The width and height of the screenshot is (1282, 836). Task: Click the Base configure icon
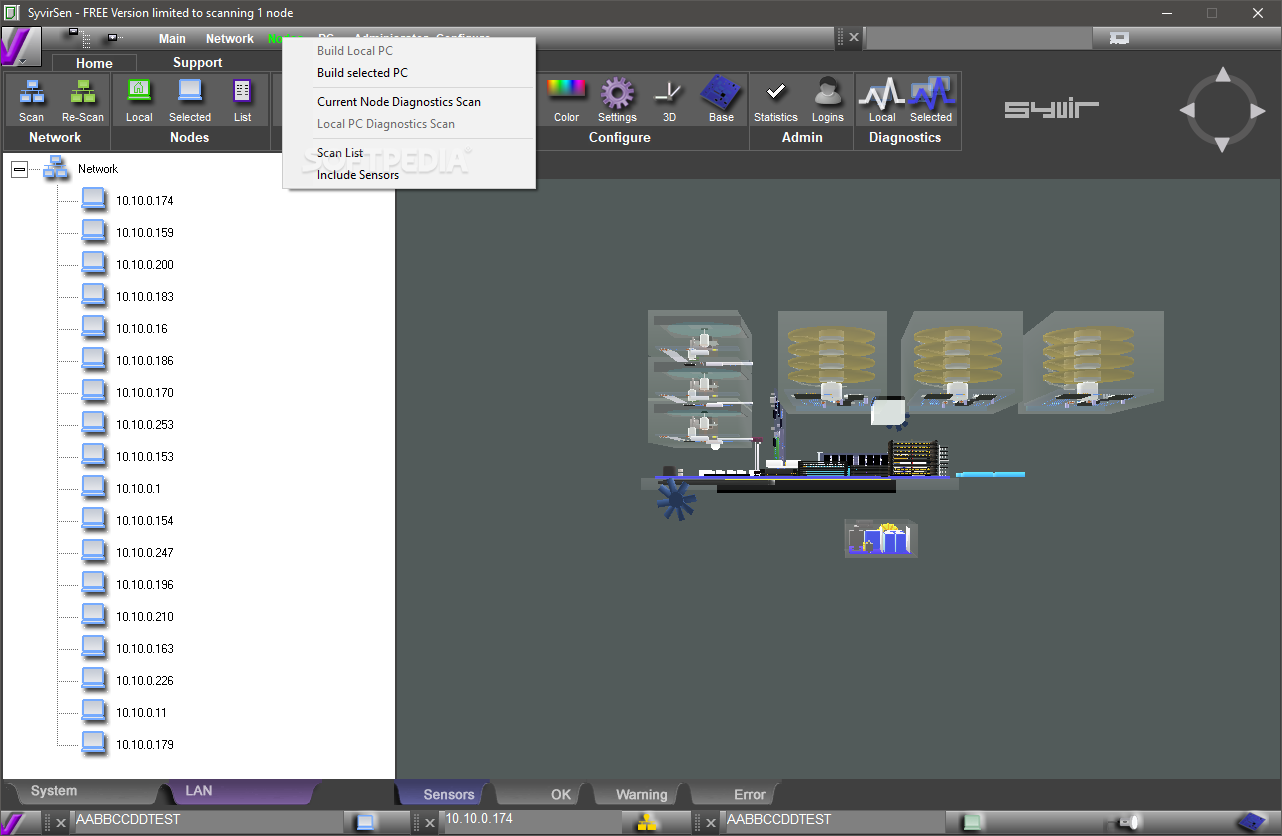pyautogui.click(x=720, y=92)
